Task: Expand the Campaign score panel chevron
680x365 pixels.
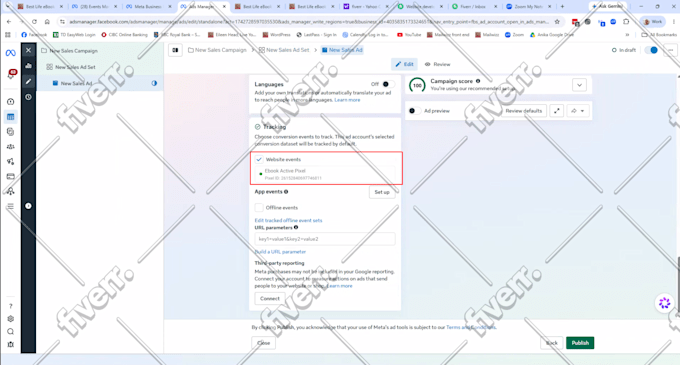Action: (579, 85)
